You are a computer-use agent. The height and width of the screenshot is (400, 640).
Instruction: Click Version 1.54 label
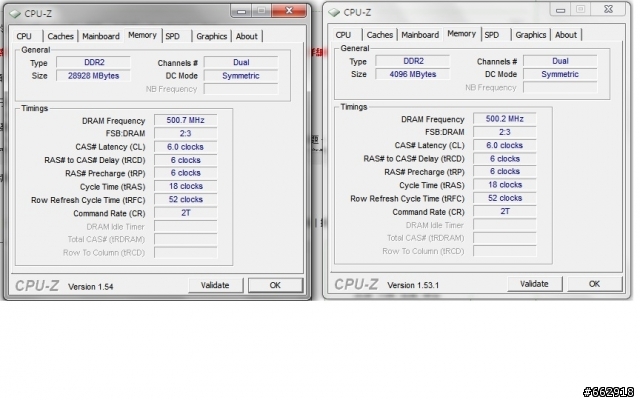(91, 287)
